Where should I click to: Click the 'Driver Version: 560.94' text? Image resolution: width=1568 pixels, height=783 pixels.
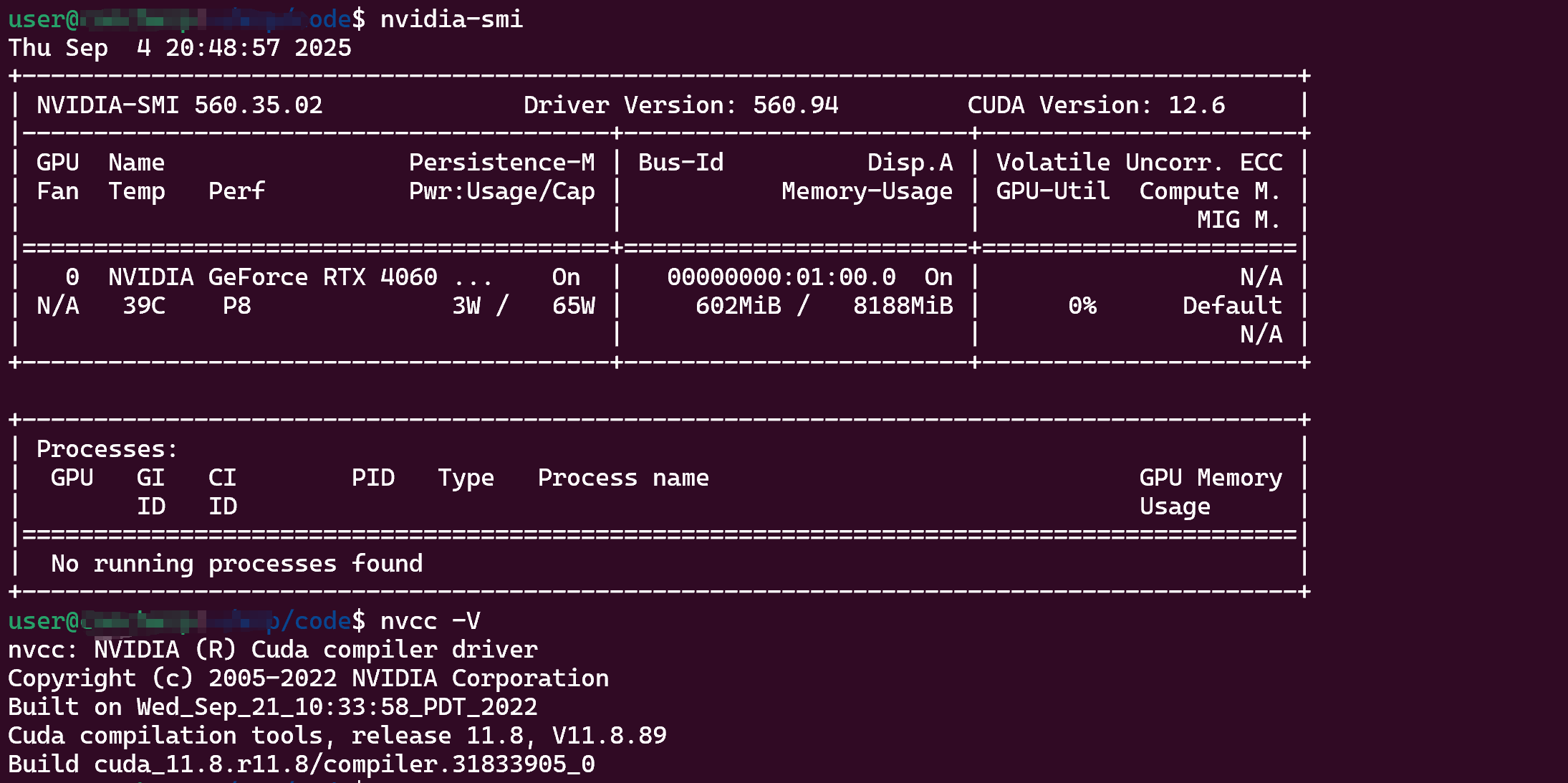(681, 105)
